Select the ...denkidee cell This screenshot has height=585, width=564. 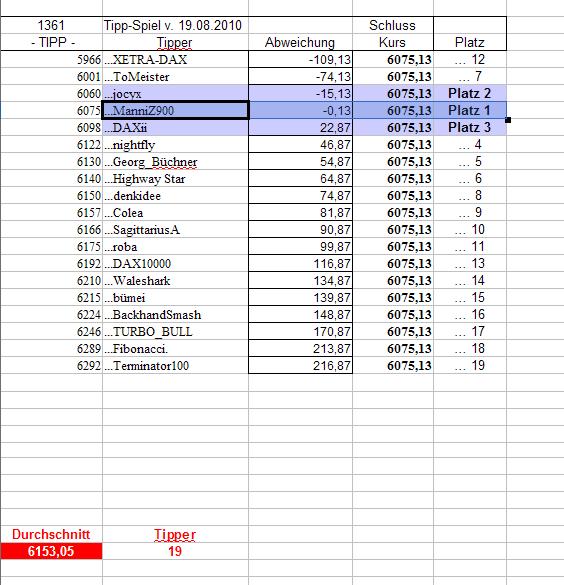click(175, 195)
